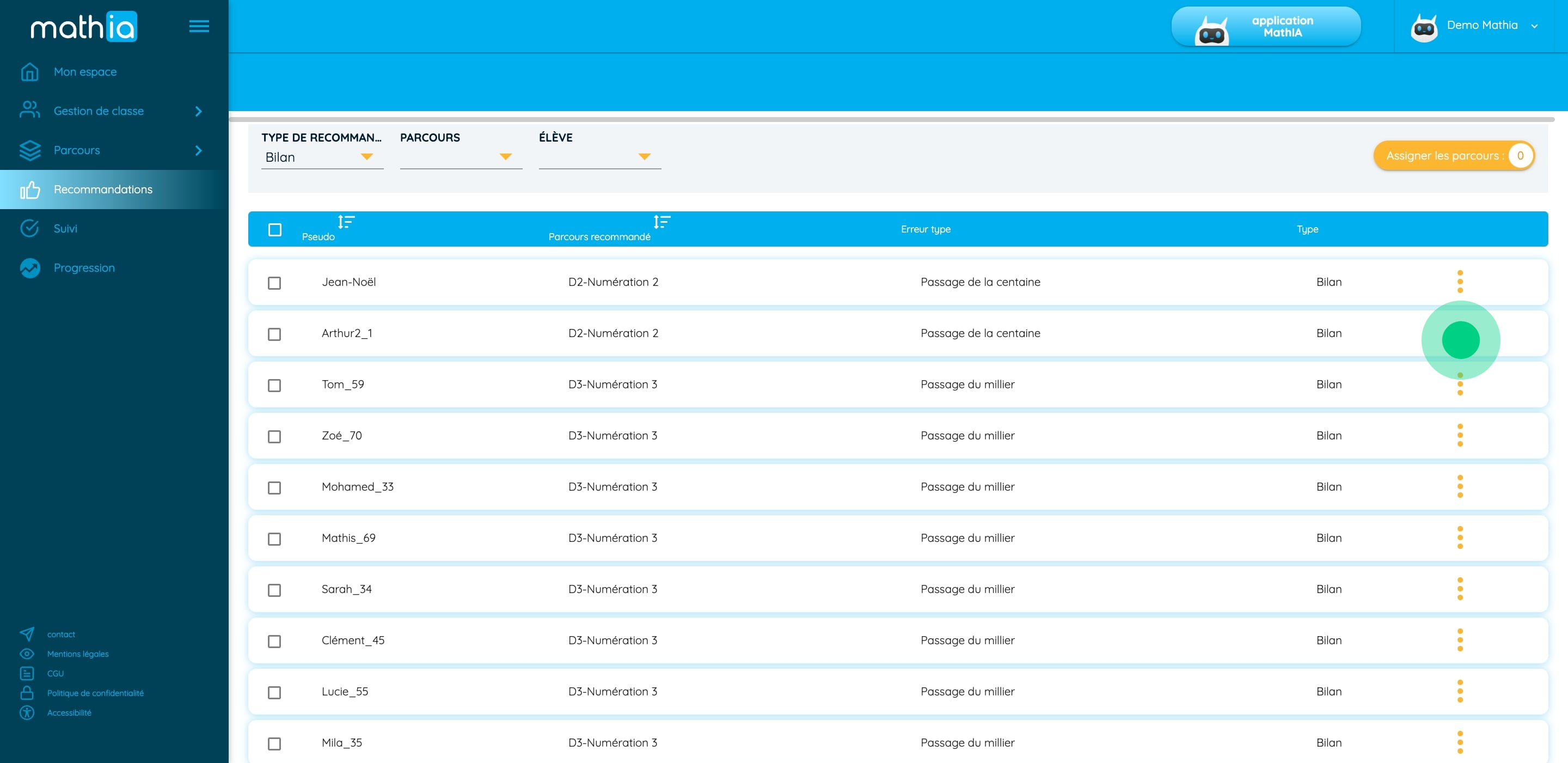1568x763 pixels.
Task: Click the Pseudo column sort icon
Action: pos(346,222)
